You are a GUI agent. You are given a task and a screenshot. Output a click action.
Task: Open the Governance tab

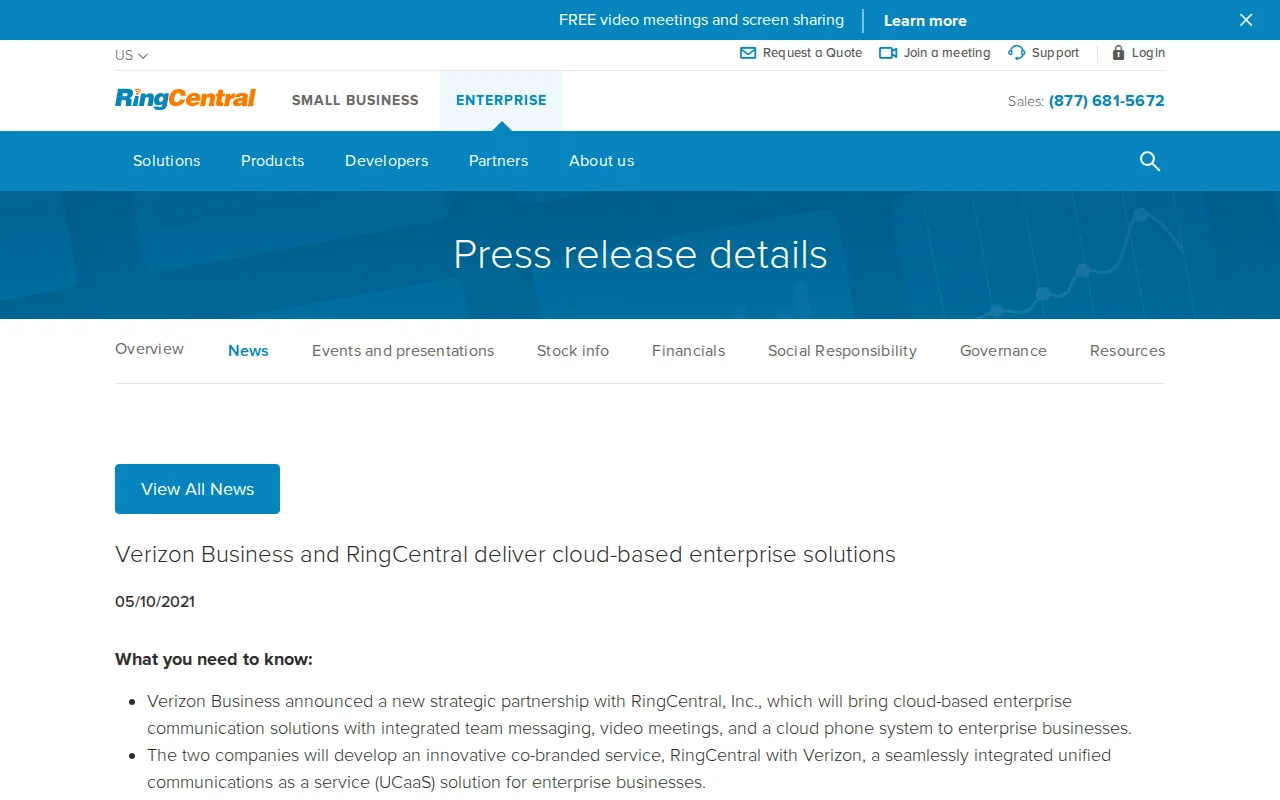[1003, 351]
